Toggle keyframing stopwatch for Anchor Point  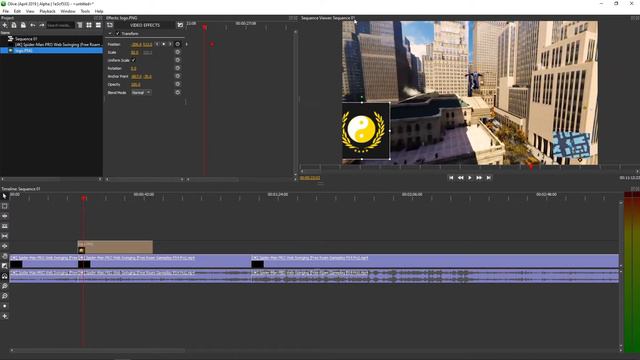coord(178,76)
